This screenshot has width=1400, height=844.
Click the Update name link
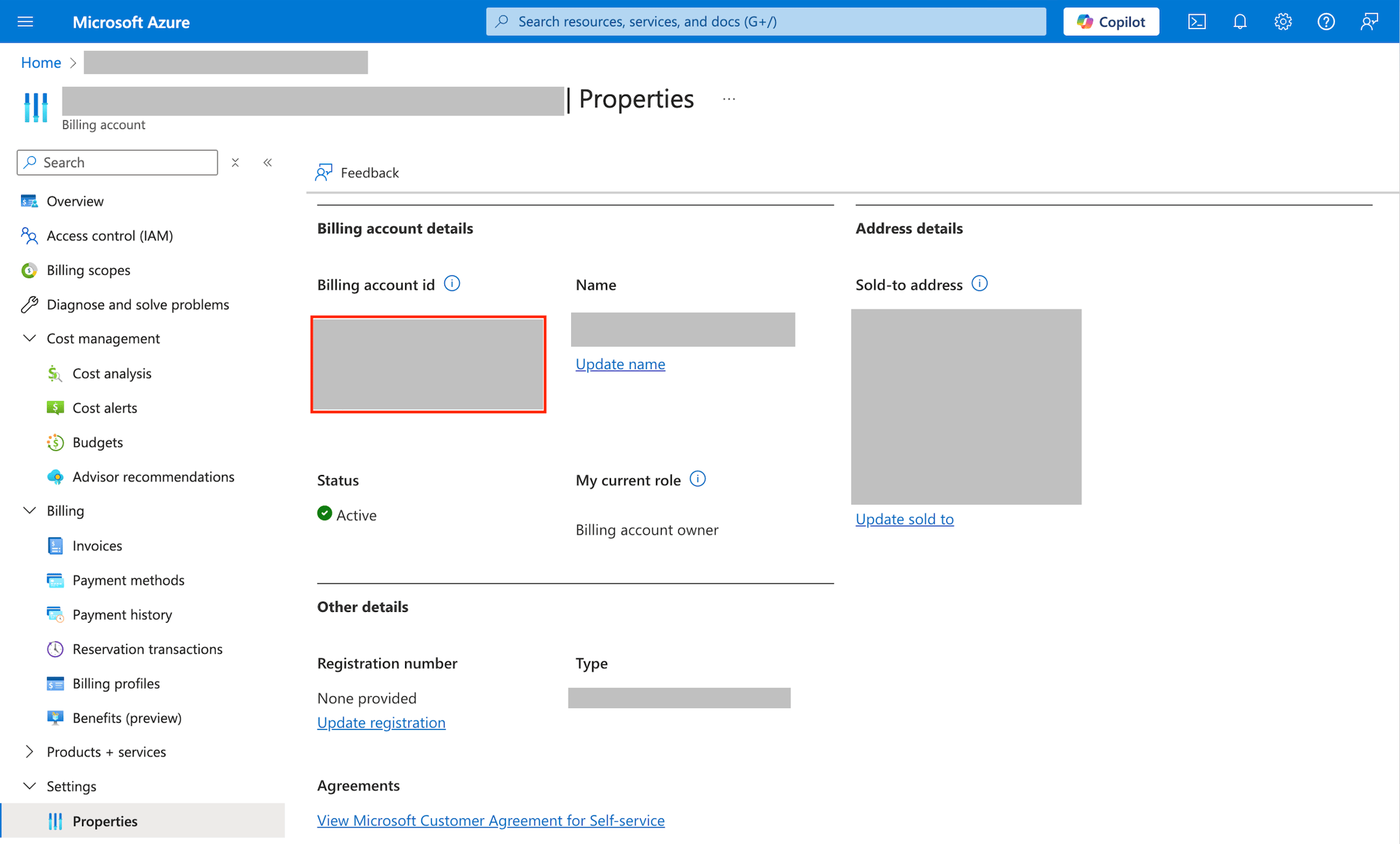click(619, 364)
